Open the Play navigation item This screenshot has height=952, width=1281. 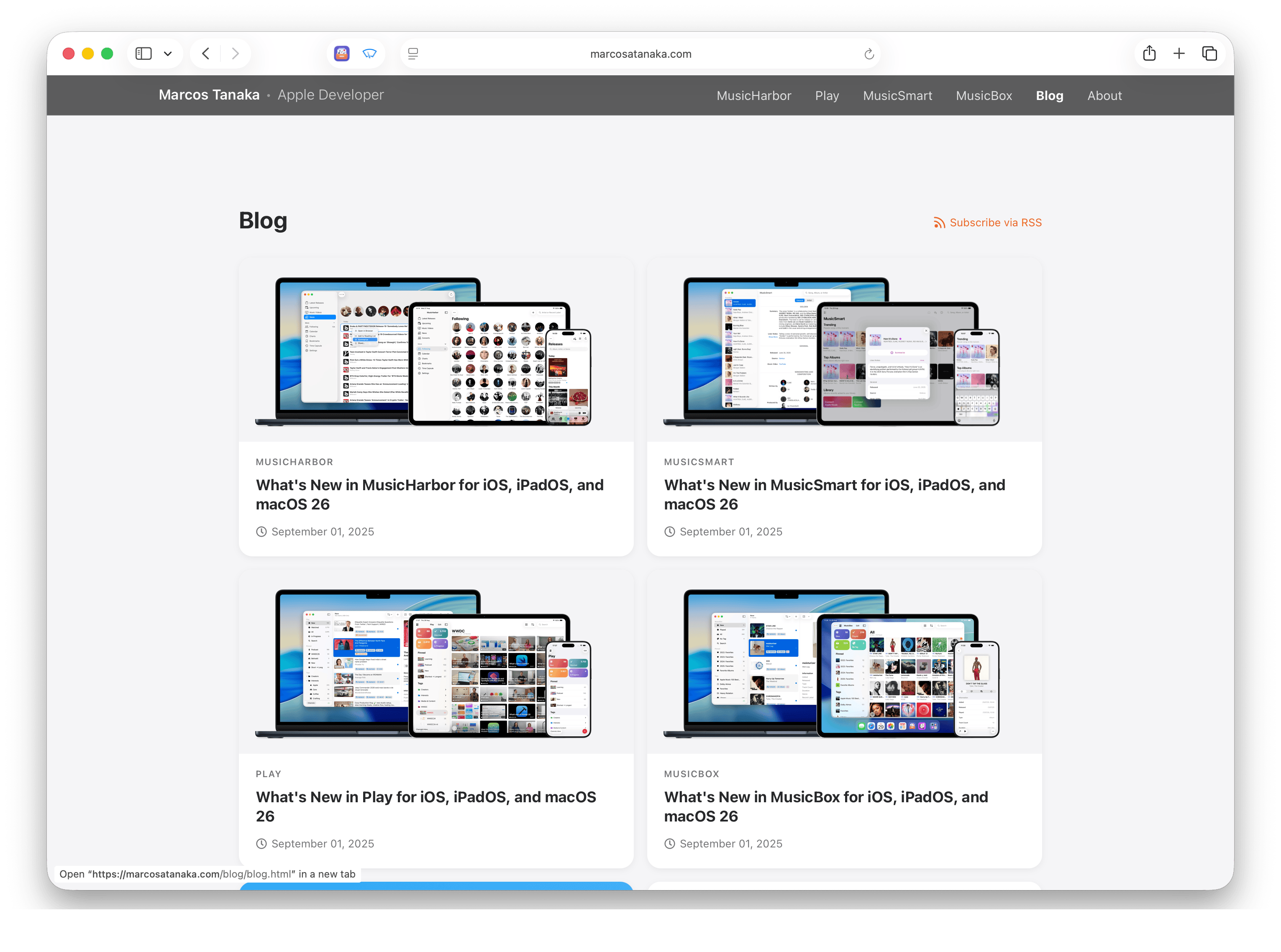pyautogui.click(x=827, y=96)
